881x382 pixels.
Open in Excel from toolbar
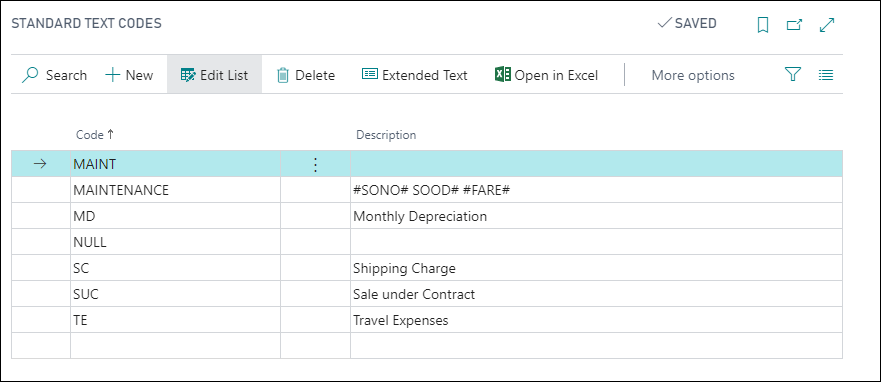tap(546, 75)
